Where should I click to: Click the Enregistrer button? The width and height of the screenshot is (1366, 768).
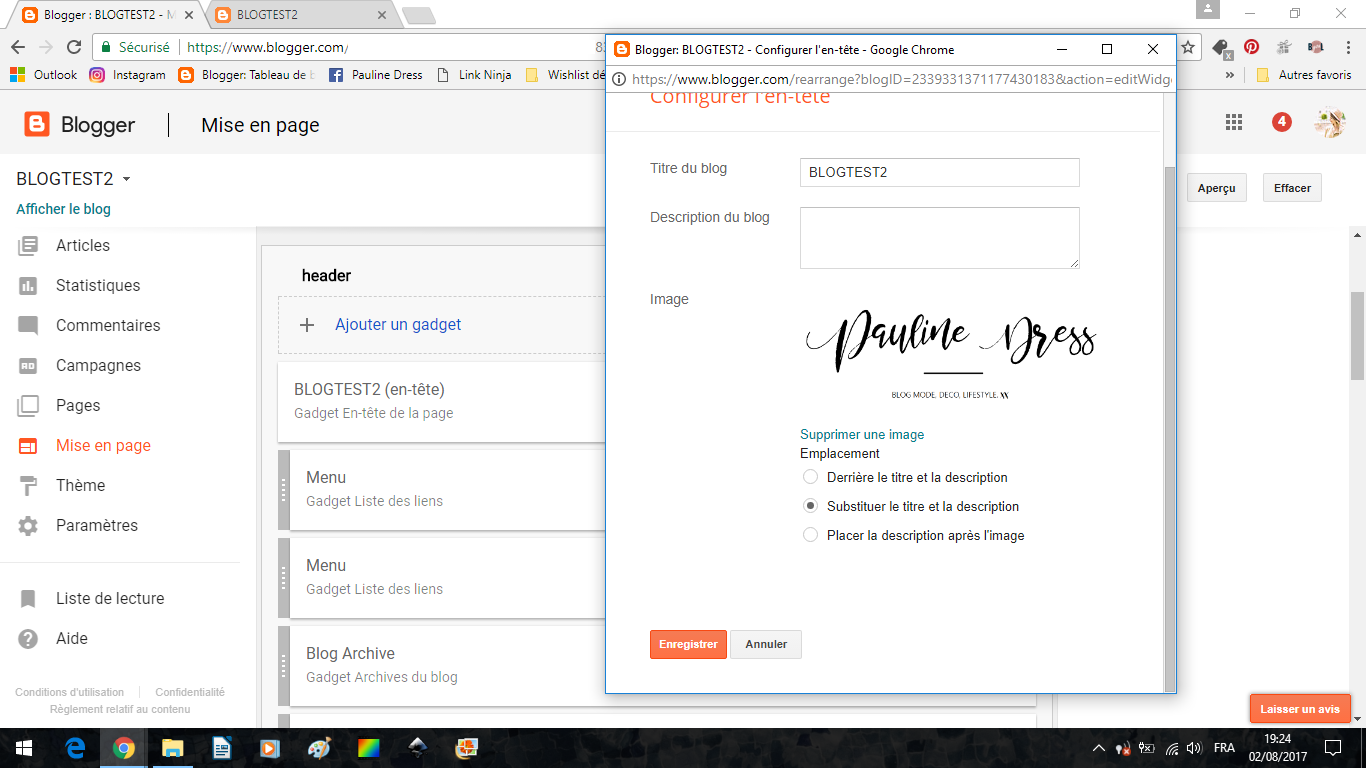pyautogui.click(x=688, y=644)
